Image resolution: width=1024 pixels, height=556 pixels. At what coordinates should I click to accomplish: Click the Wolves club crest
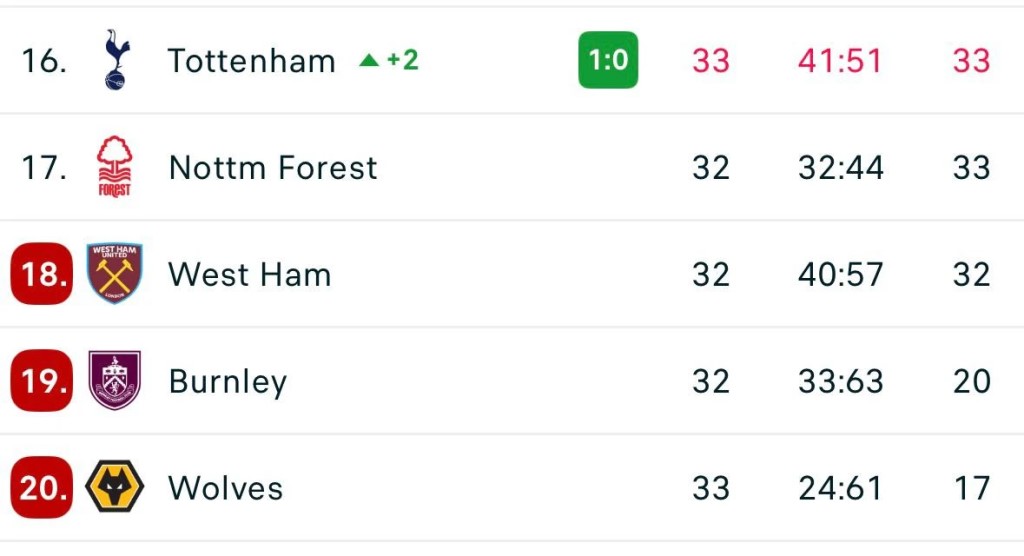pyautogui.click(x=115, y=488)
